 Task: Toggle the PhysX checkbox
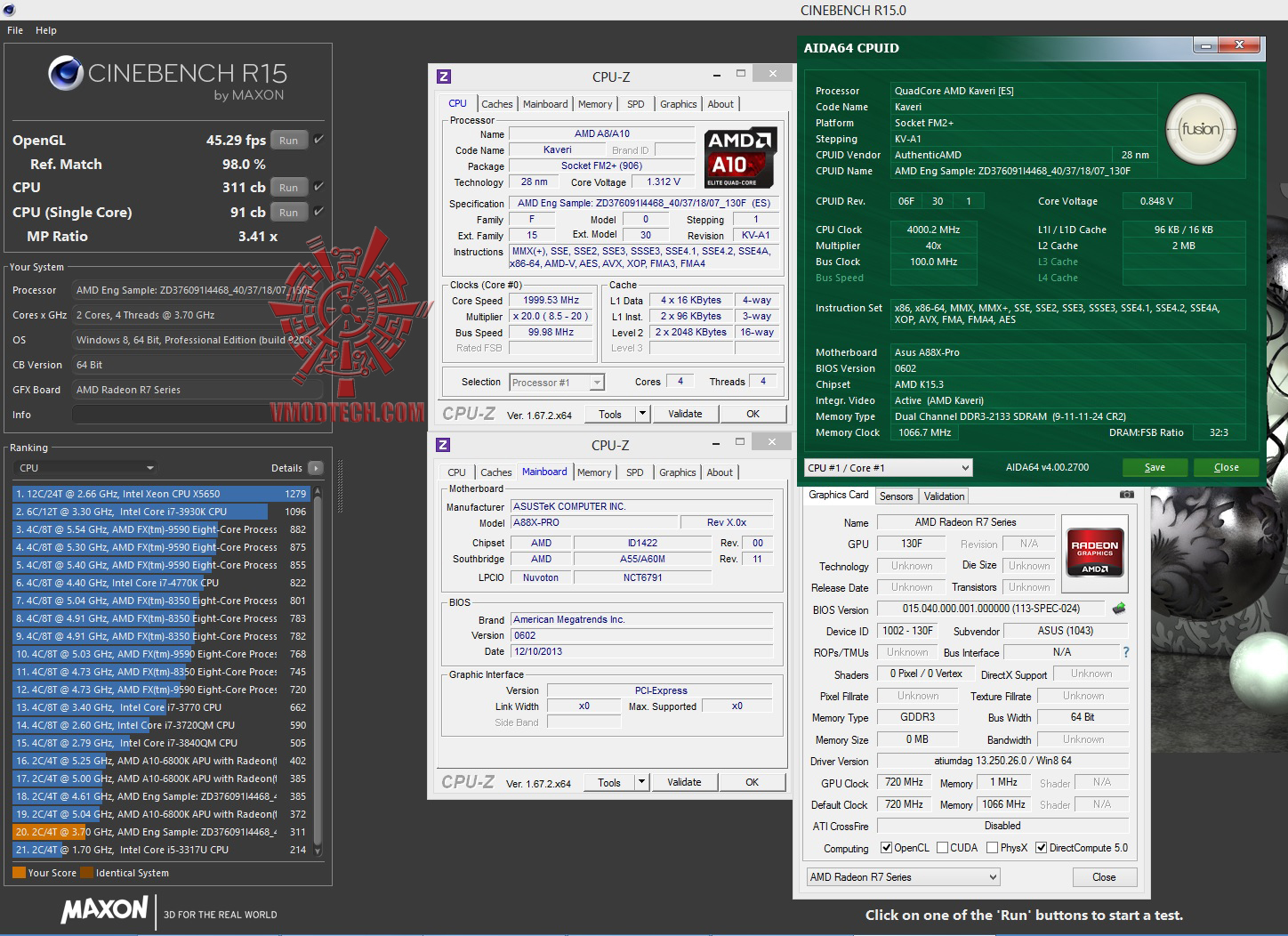[993, 848]
